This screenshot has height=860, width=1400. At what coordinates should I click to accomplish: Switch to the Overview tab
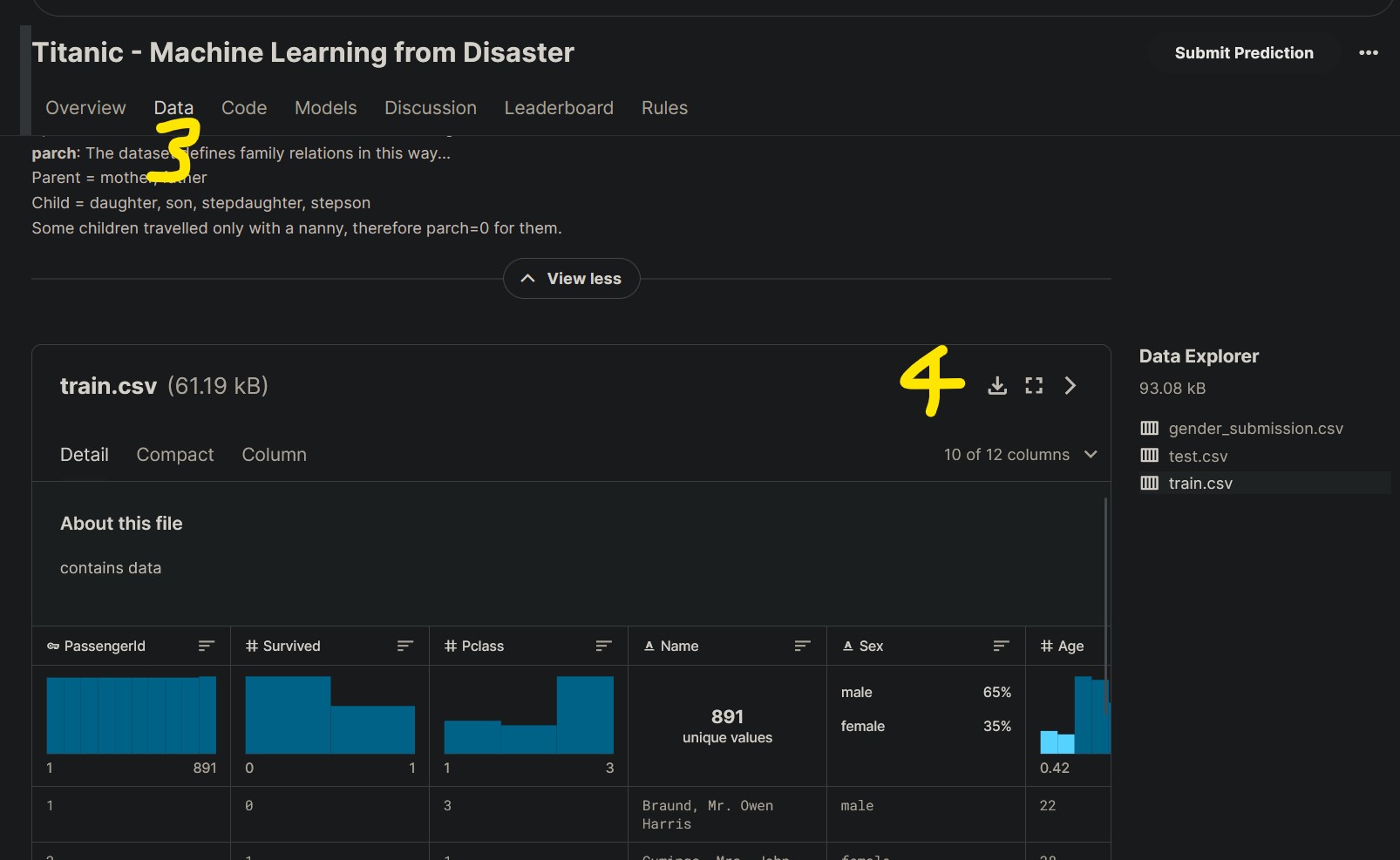point(85,108)
